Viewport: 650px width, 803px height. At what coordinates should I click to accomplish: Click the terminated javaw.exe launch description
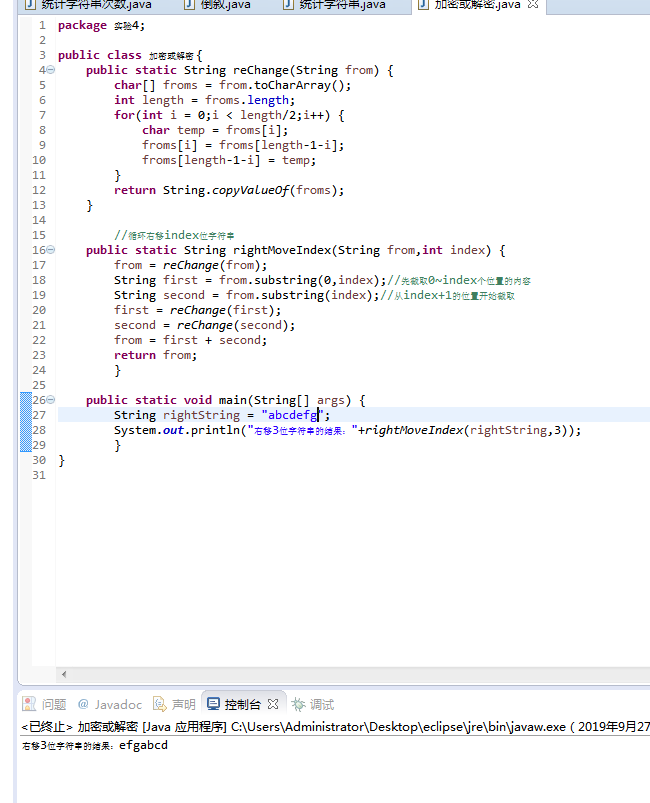click(x=335, y=727)
